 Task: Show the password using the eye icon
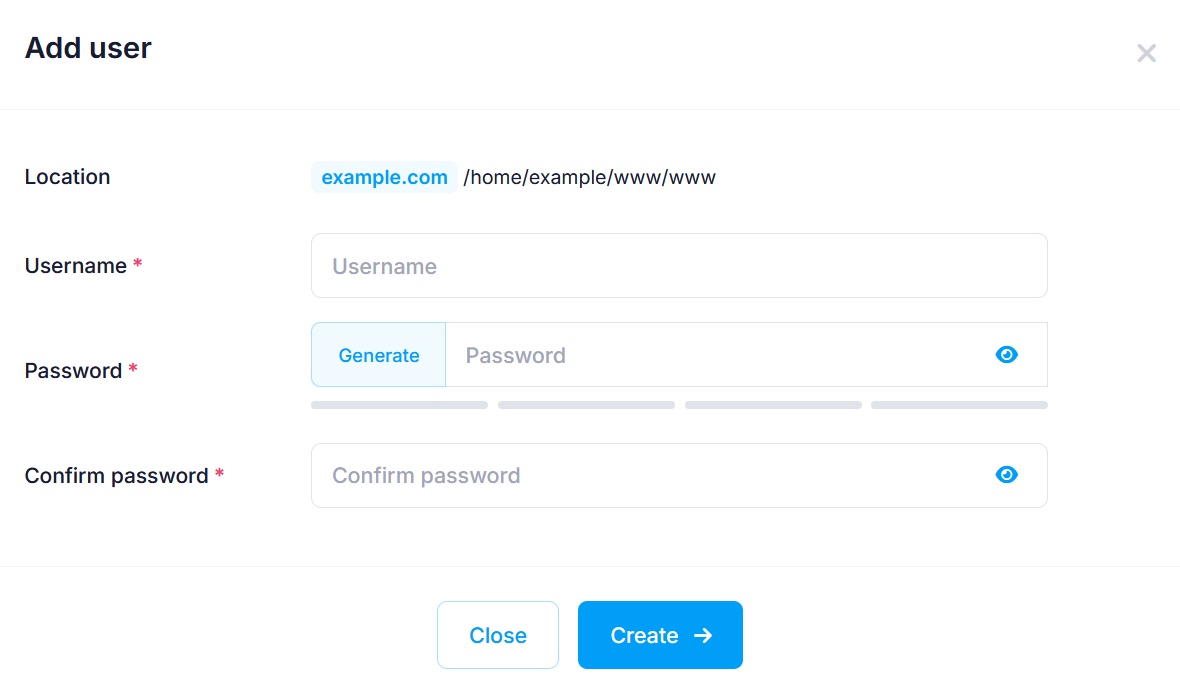pos(1006,354)
